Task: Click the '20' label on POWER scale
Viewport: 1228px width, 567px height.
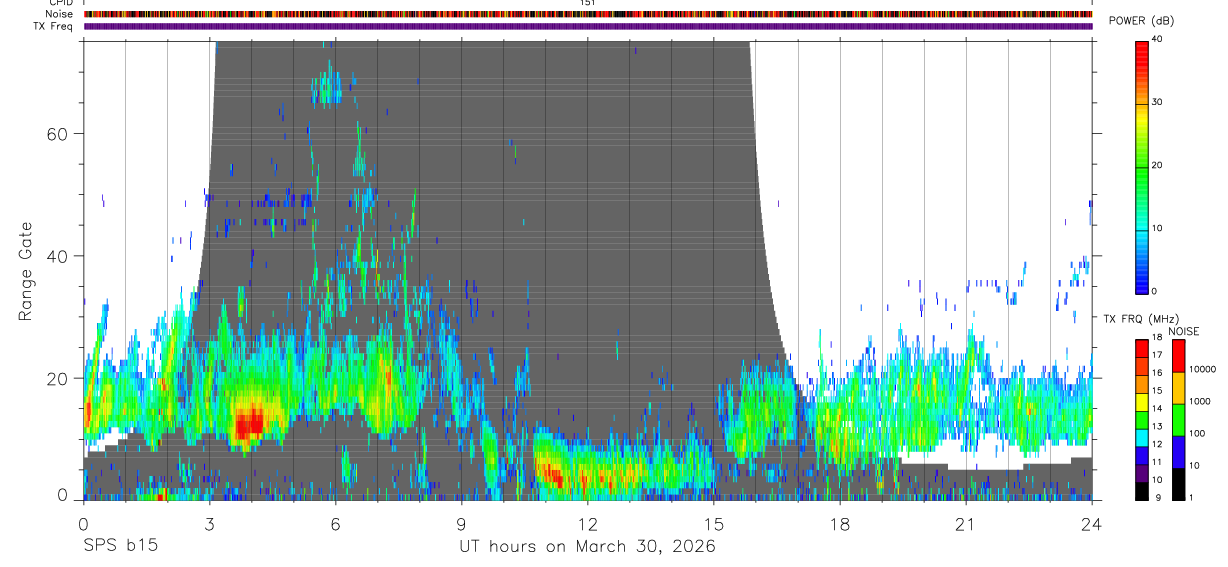Action: 1157,165
